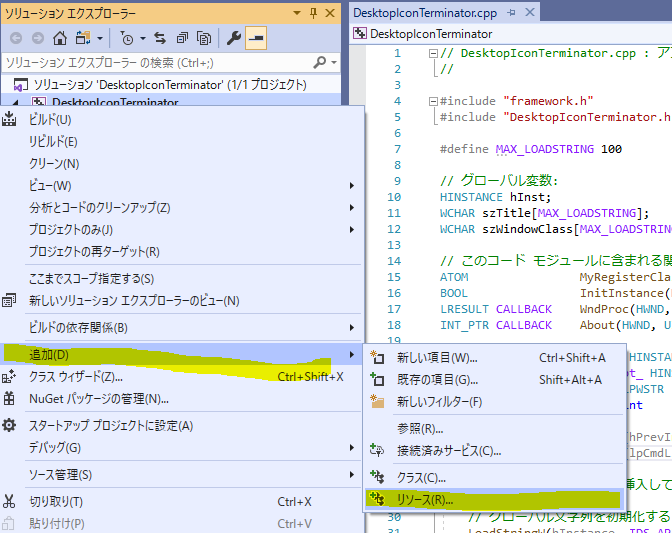This screenshot has width=672, height=533.
Task: Click the class wizard icon beside クラス ウィザード
Action: pos(9,377)
